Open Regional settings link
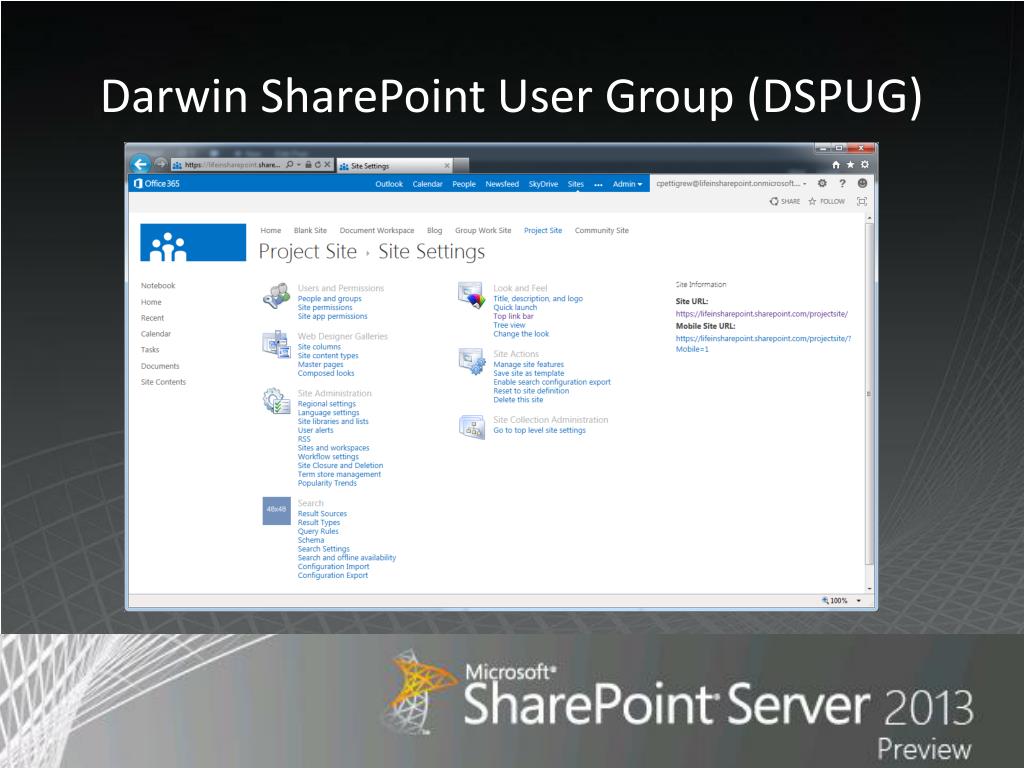The width and height of the screenshot is (1024, 768). pyautogui.click(x=327, y=404)
